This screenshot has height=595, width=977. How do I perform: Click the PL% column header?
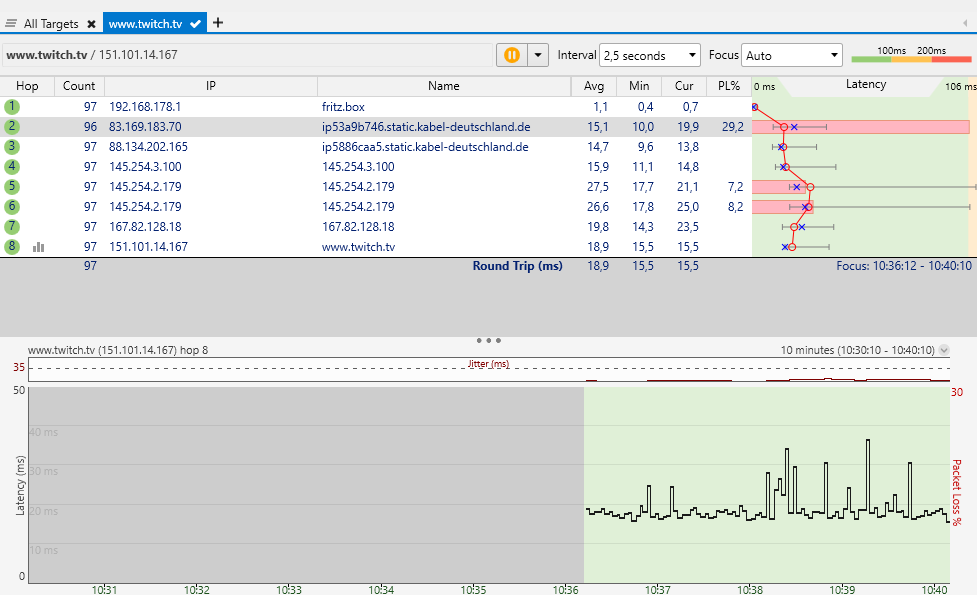click(728, 86)
